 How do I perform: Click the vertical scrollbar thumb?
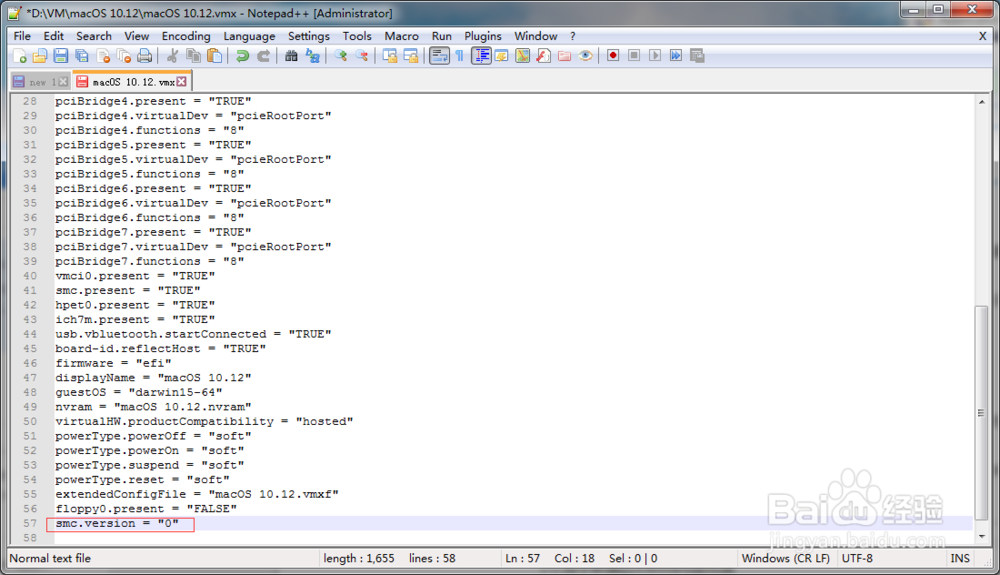982,413
